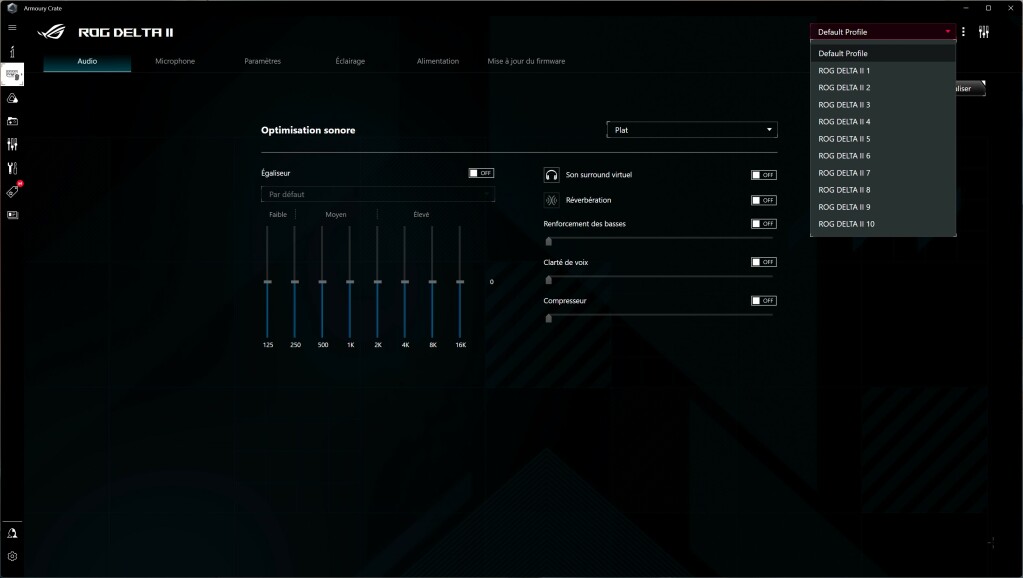Open the Home info page icon

tap(12, 52)
